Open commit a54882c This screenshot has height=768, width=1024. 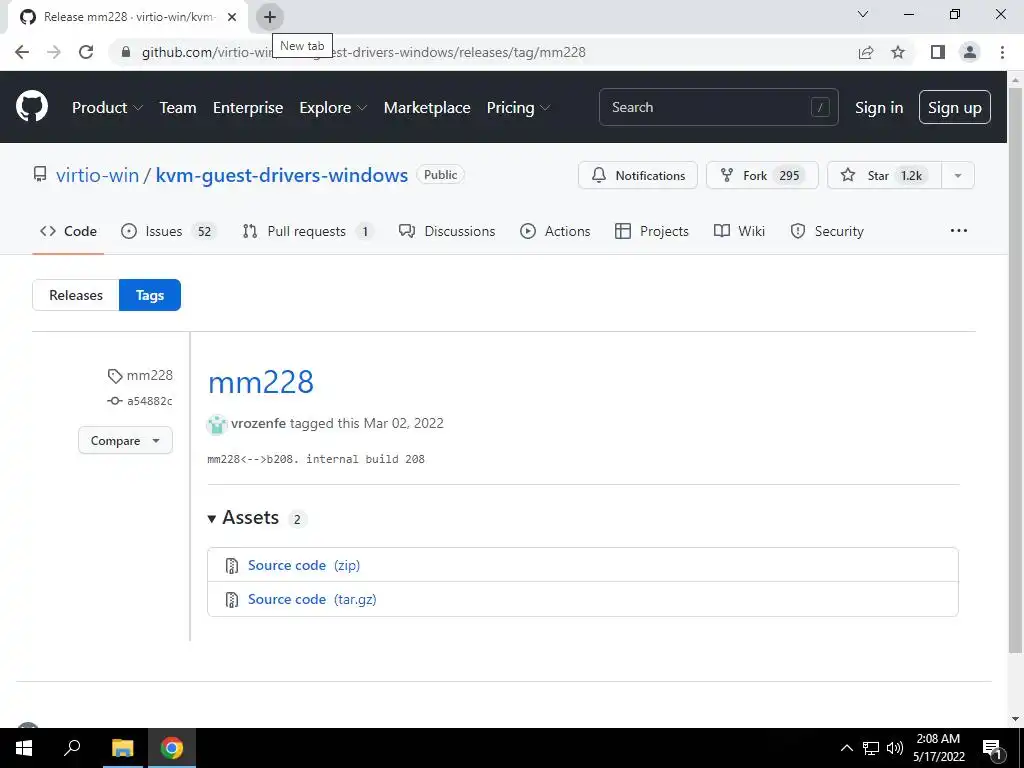(149, 401)
